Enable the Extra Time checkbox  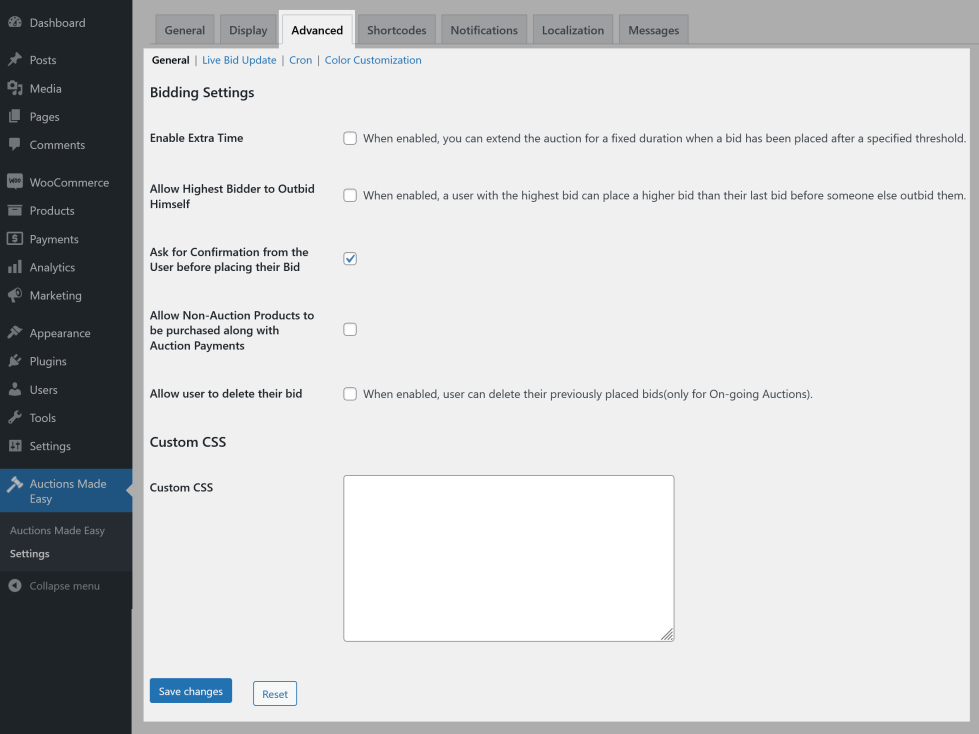[350, 138]
